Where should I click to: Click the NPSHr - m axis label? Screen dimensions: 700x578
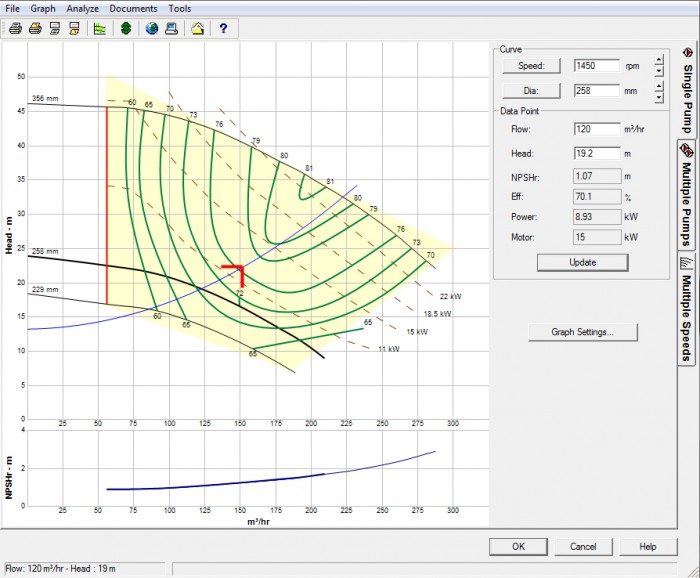[x=9, y=478]
